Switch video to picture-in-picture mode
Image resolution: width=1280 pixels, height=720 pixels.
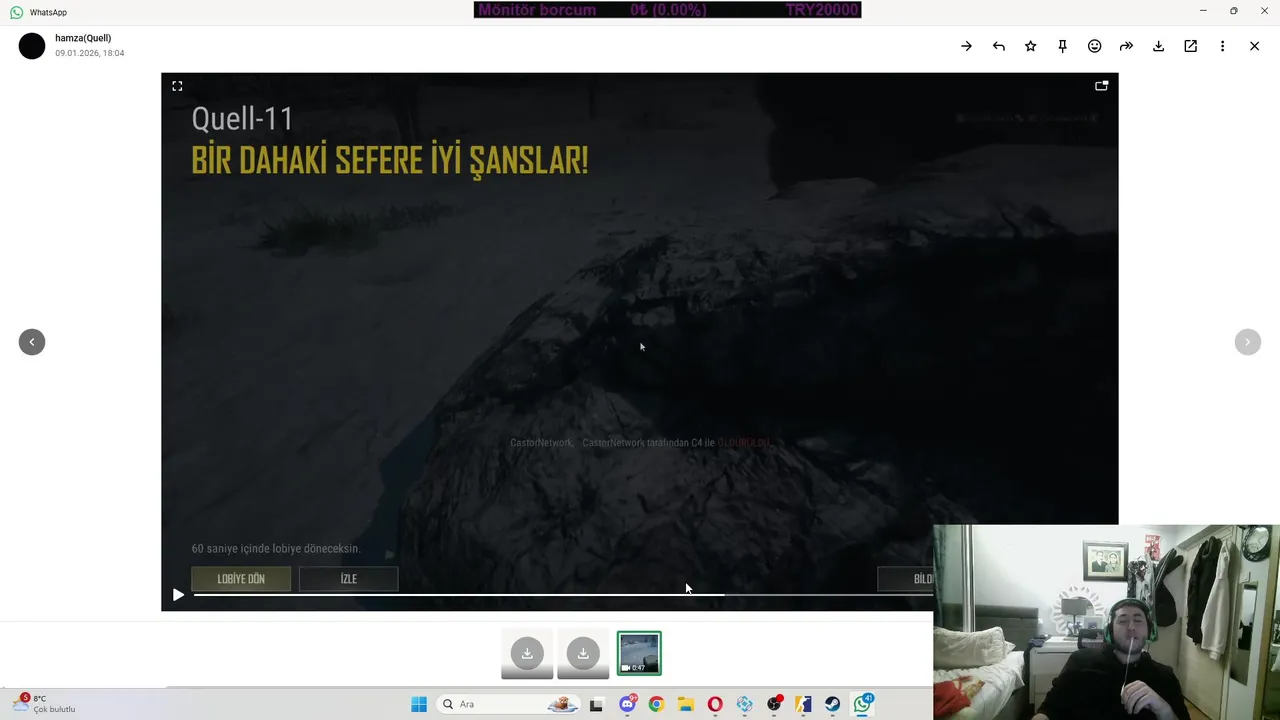(x=1101, y=86)
